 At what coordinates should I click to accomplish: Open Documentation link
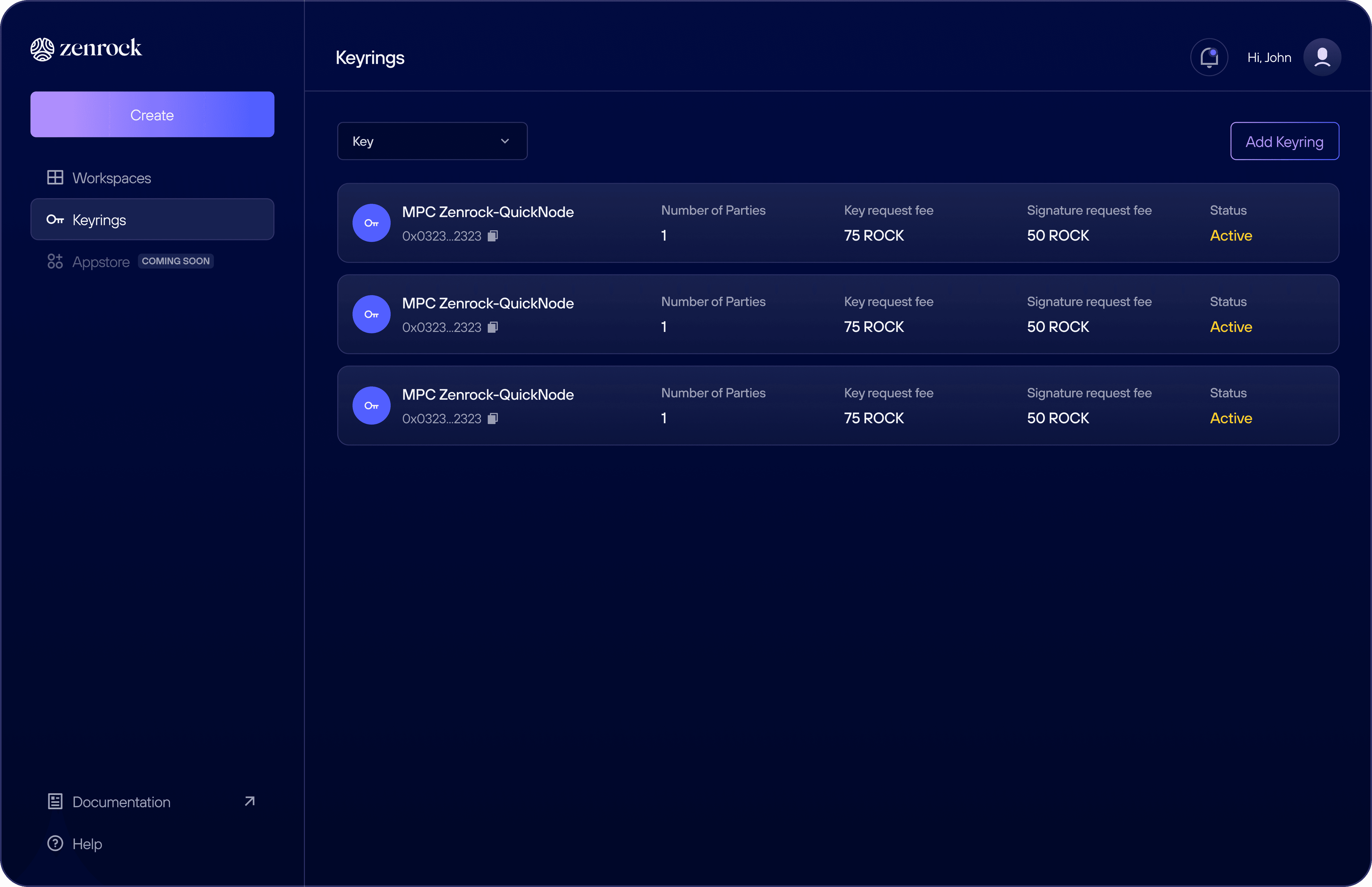[121, 802]
